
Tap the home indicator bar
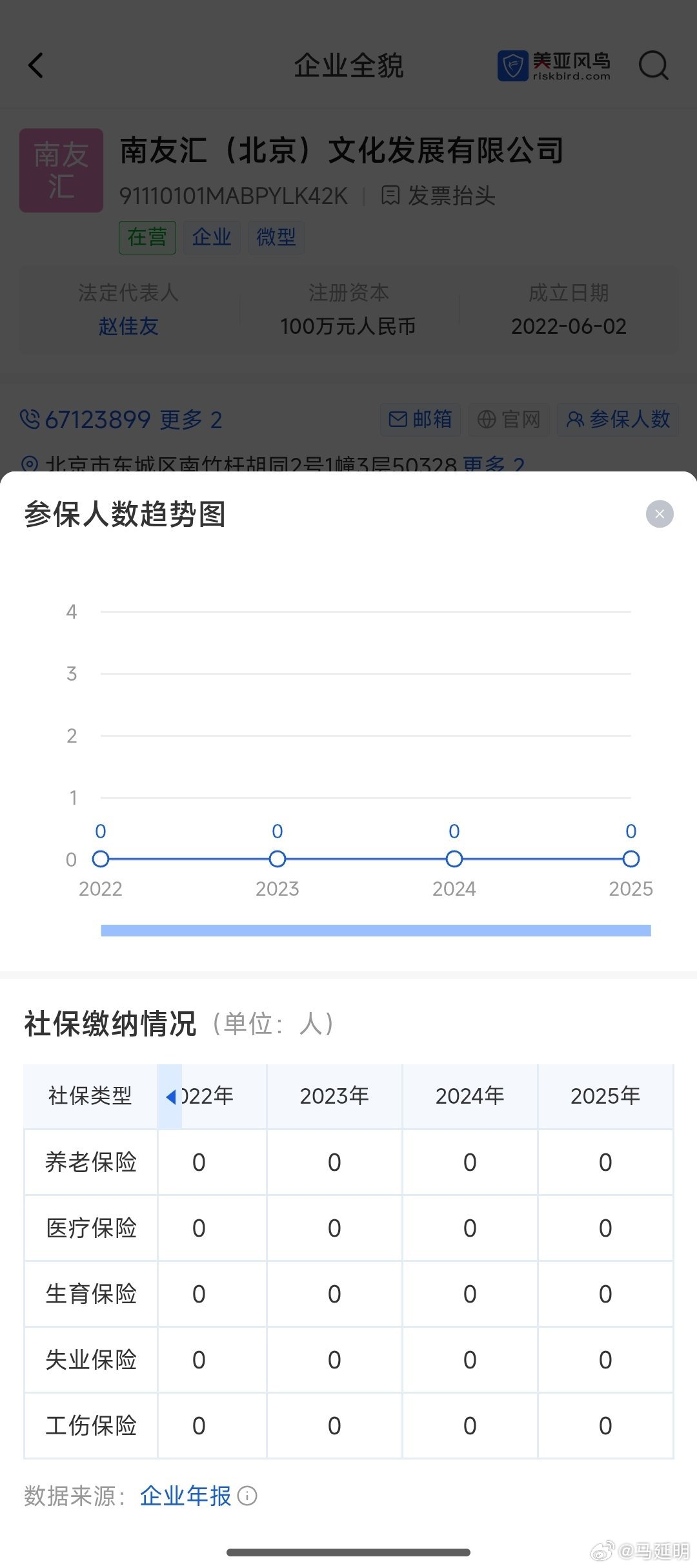pyautogui.click(x=348, y=1553)
